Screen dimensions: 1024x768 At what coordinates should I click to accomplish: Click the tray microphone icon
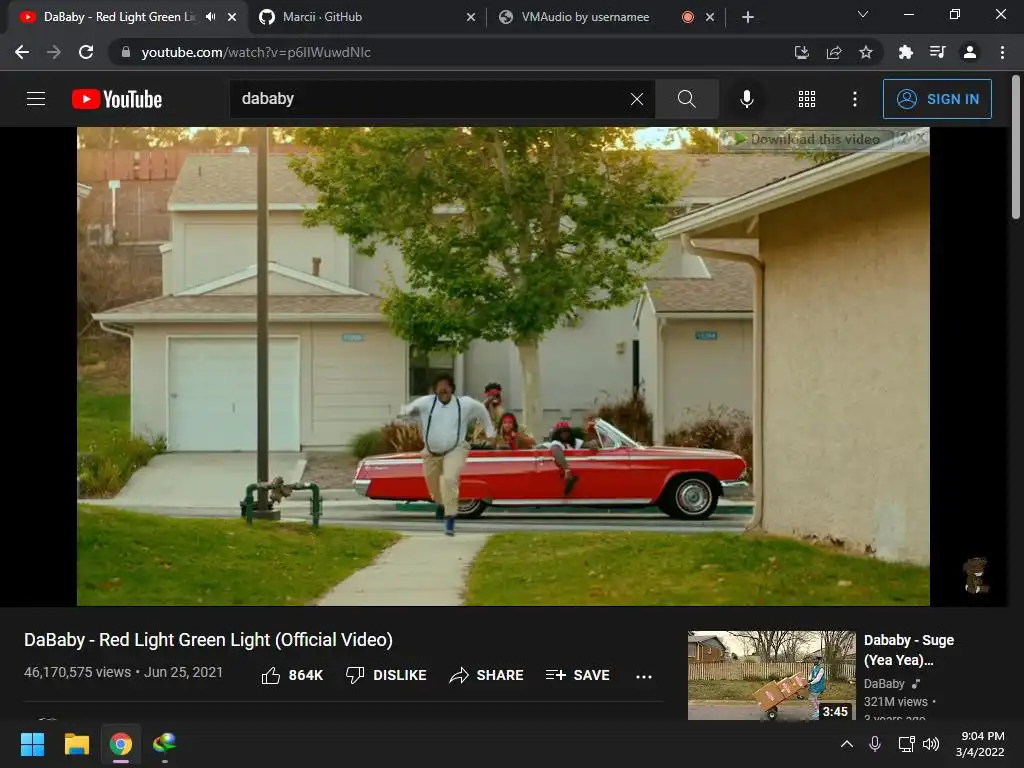875,744
